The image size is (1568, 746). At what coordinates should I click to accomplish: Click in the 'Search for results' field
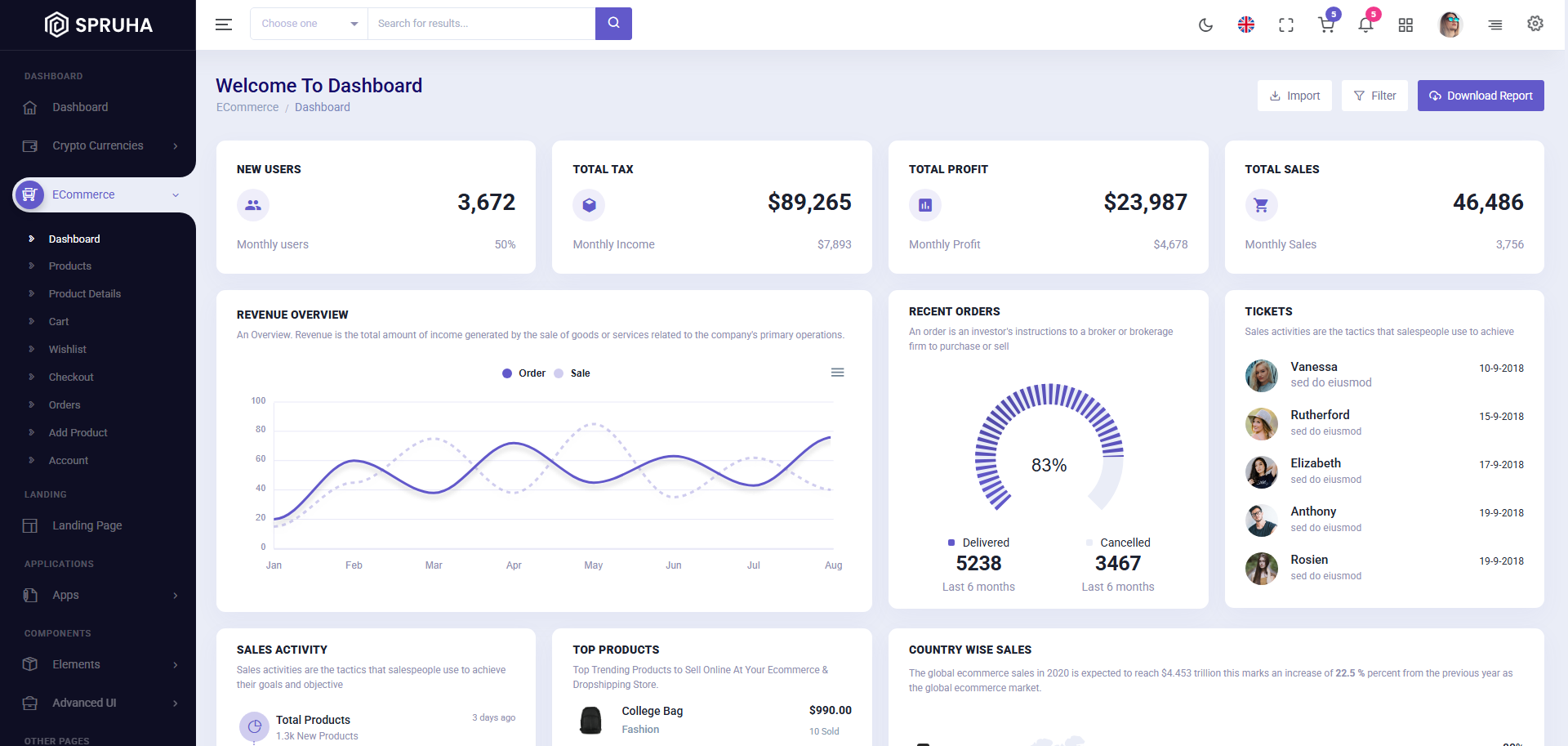[482, 24]
